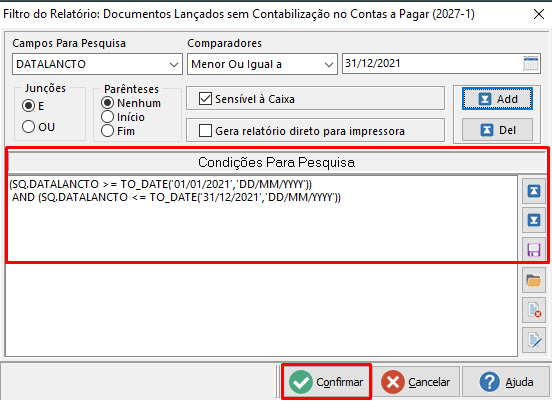Click the delete document icon with red mark
The image size is (552, 401).
click(534, 311)
